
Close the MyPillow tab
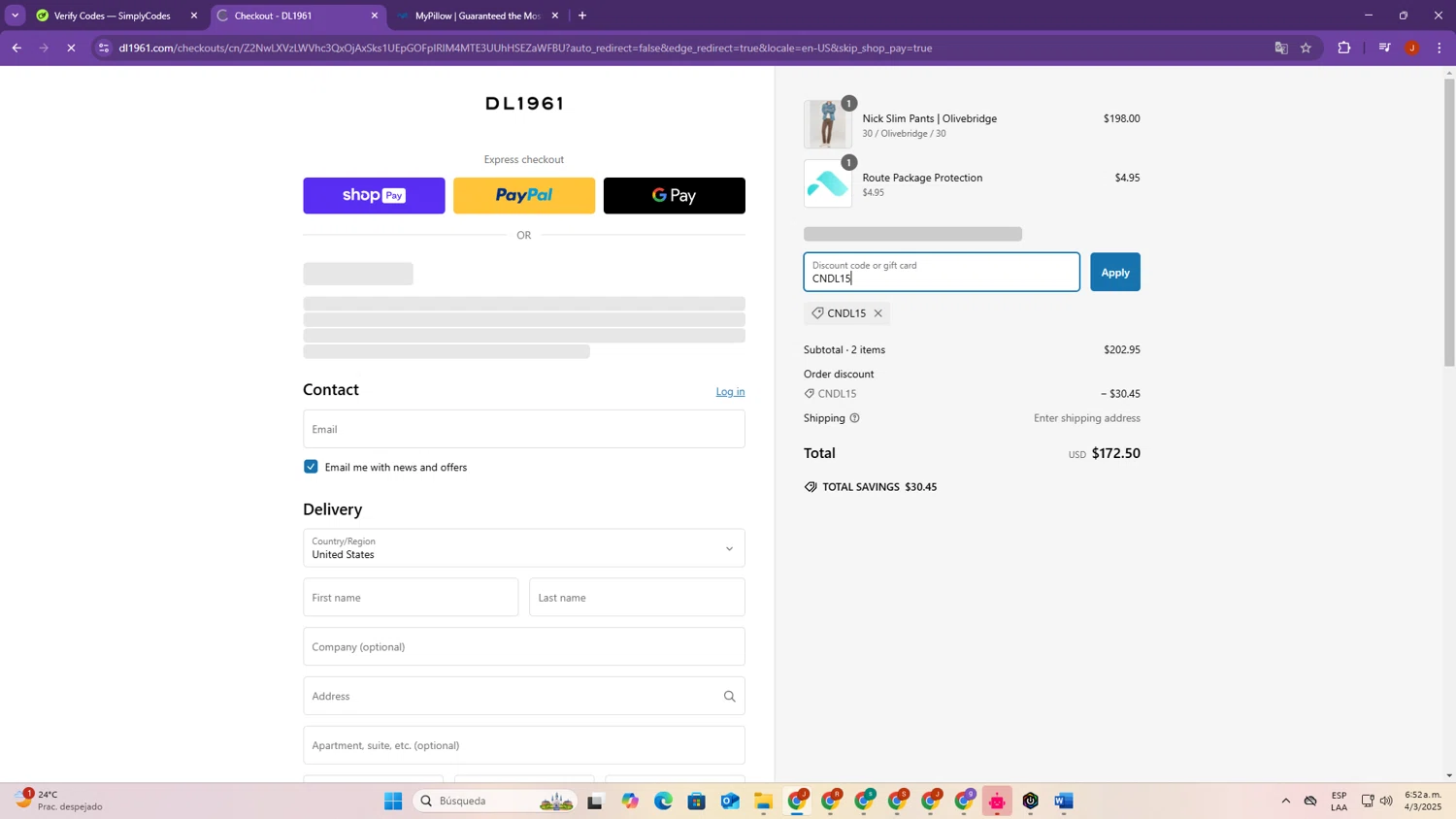[x=555, y=16]
